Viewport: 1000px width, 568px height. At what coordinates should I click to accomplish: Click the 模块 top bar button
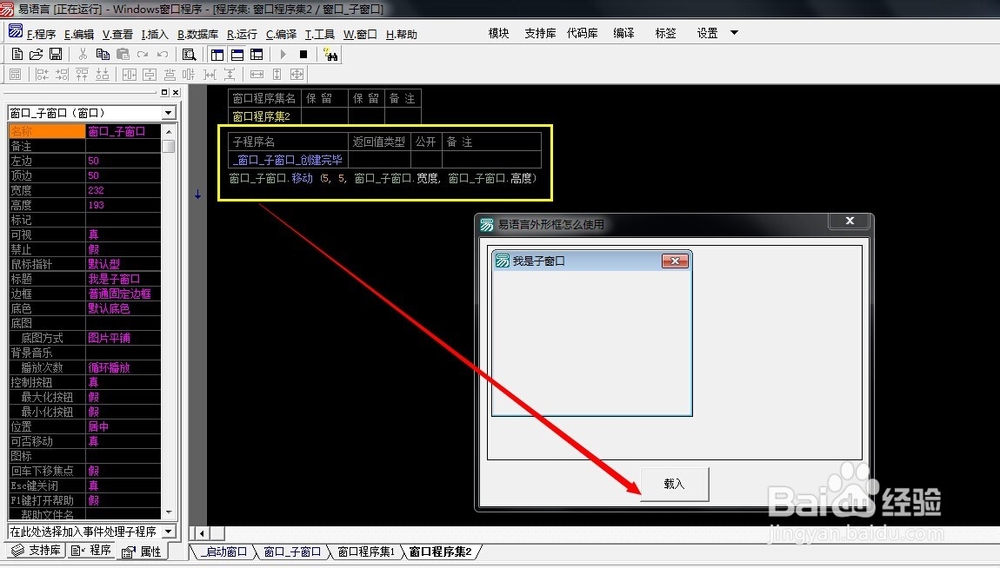tap(498, 33)
